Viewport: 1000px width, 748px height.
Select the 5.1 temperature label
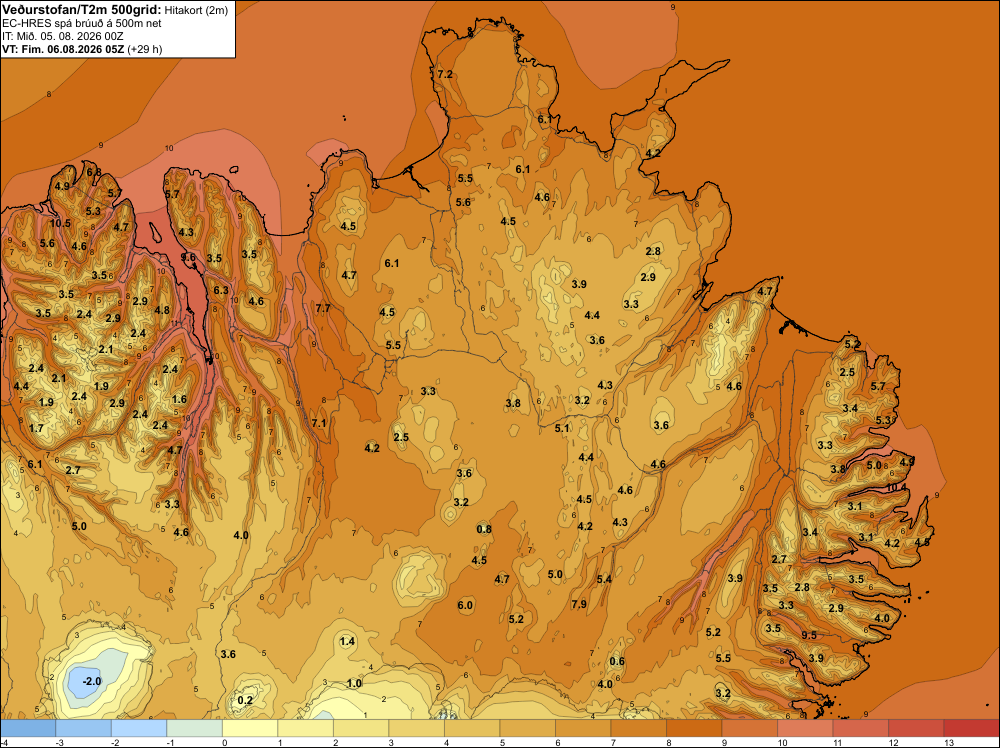(x=562, y=428)
